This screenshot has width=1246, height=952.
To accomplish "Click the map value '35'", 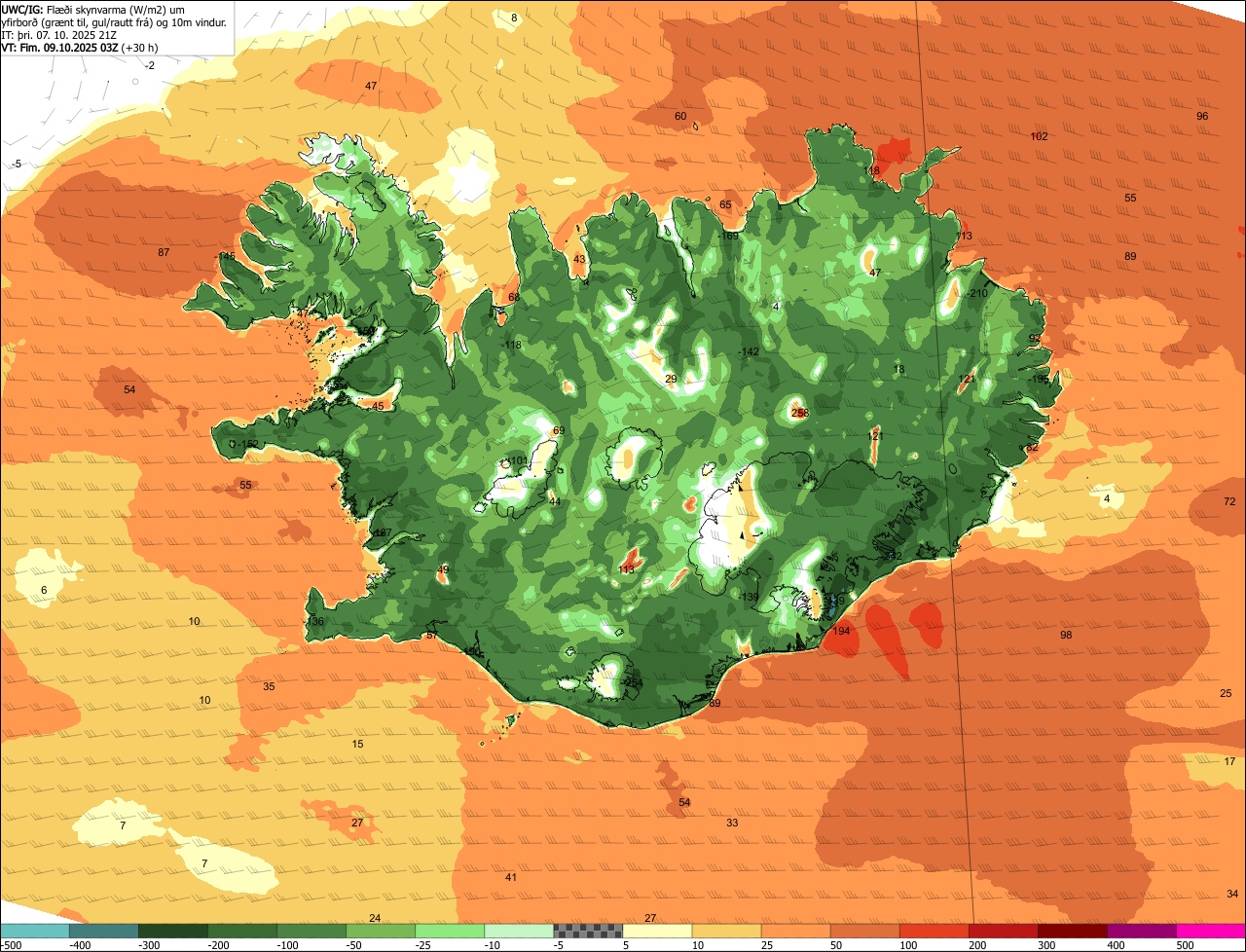I will 269,686.
